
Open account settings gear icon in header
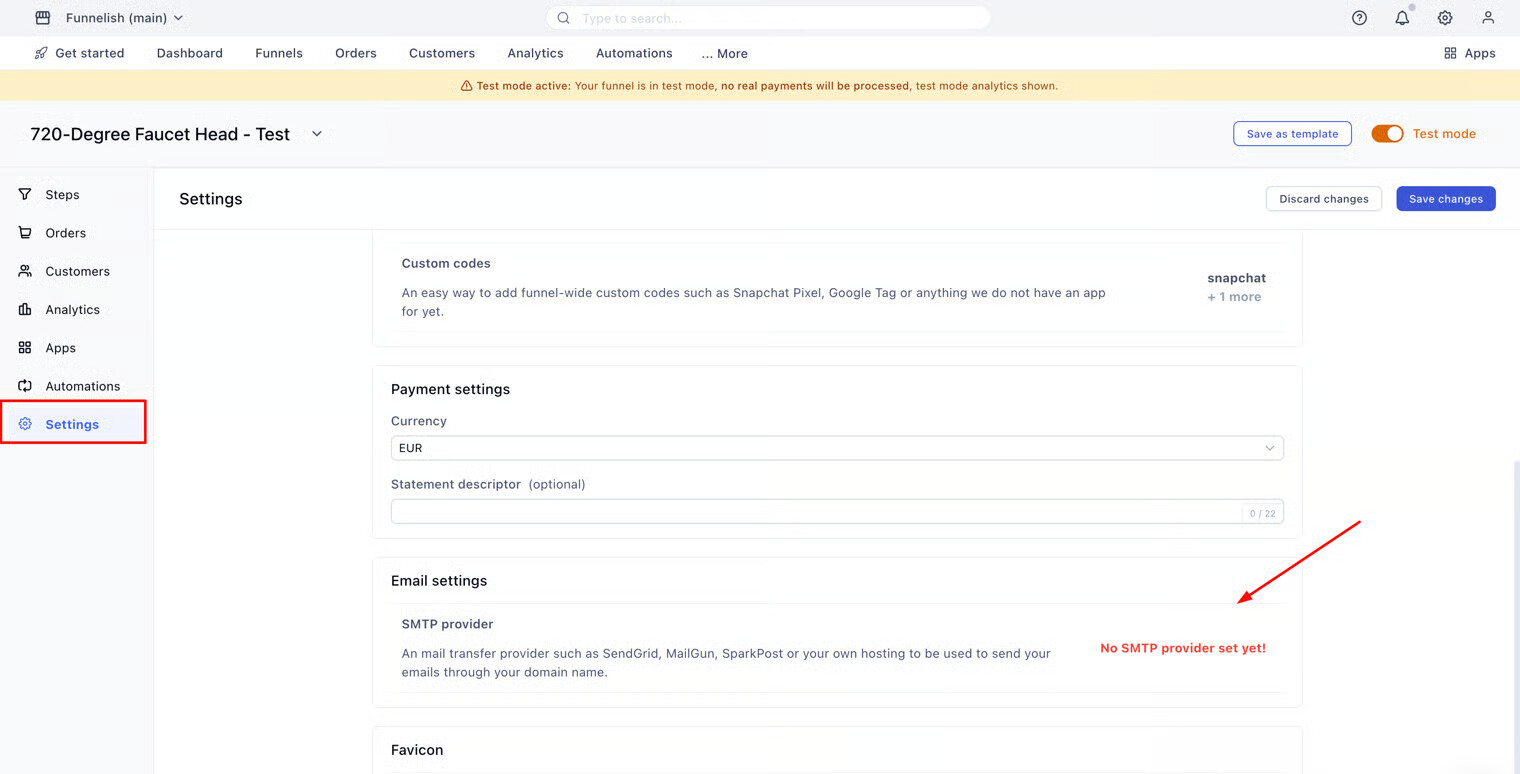tap(1445, 18)
